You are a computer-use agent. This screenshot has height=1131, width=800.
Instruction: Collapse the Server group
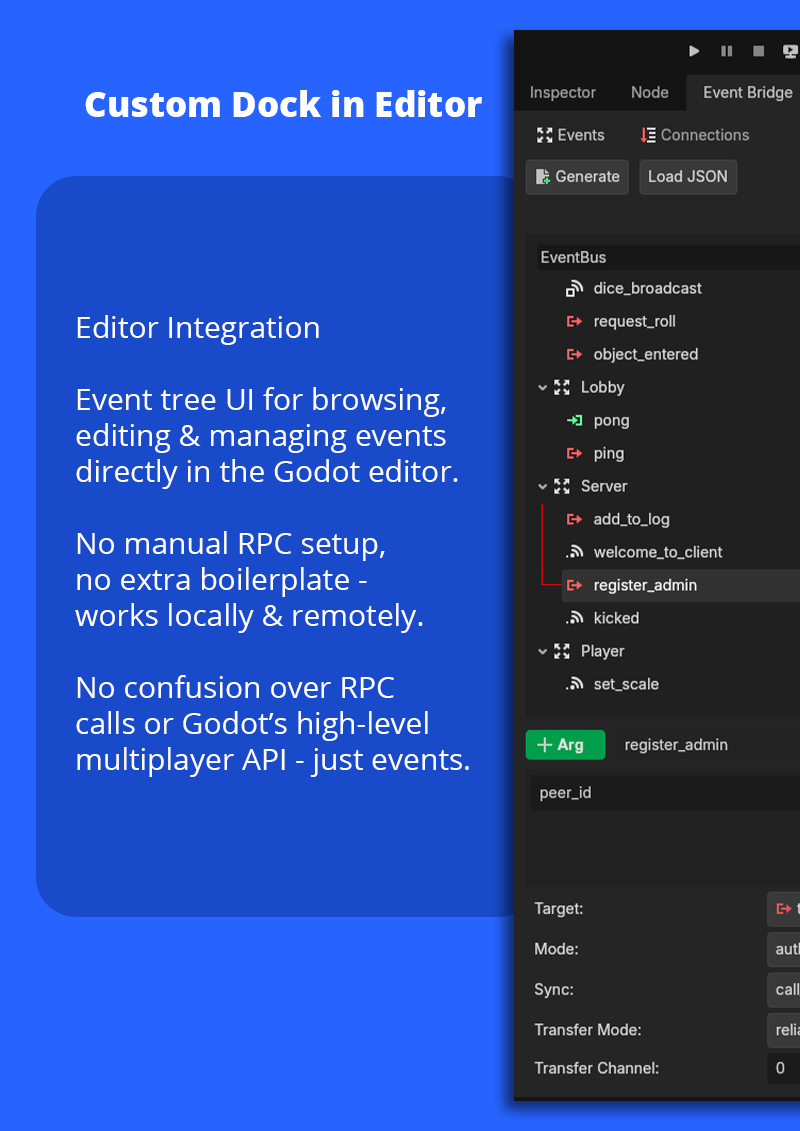[x=542, y=487]
